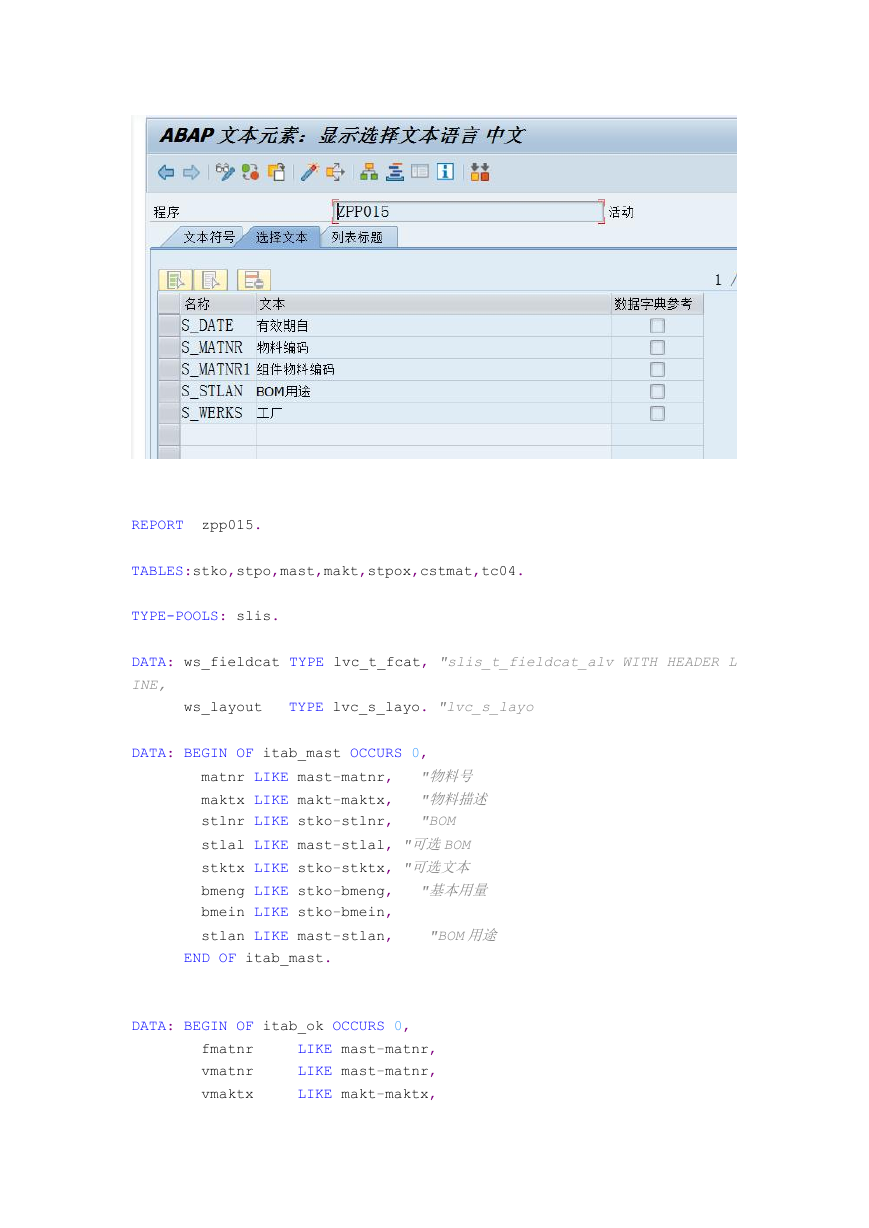Select the row header of S_DATE

(x=169, y=326)
